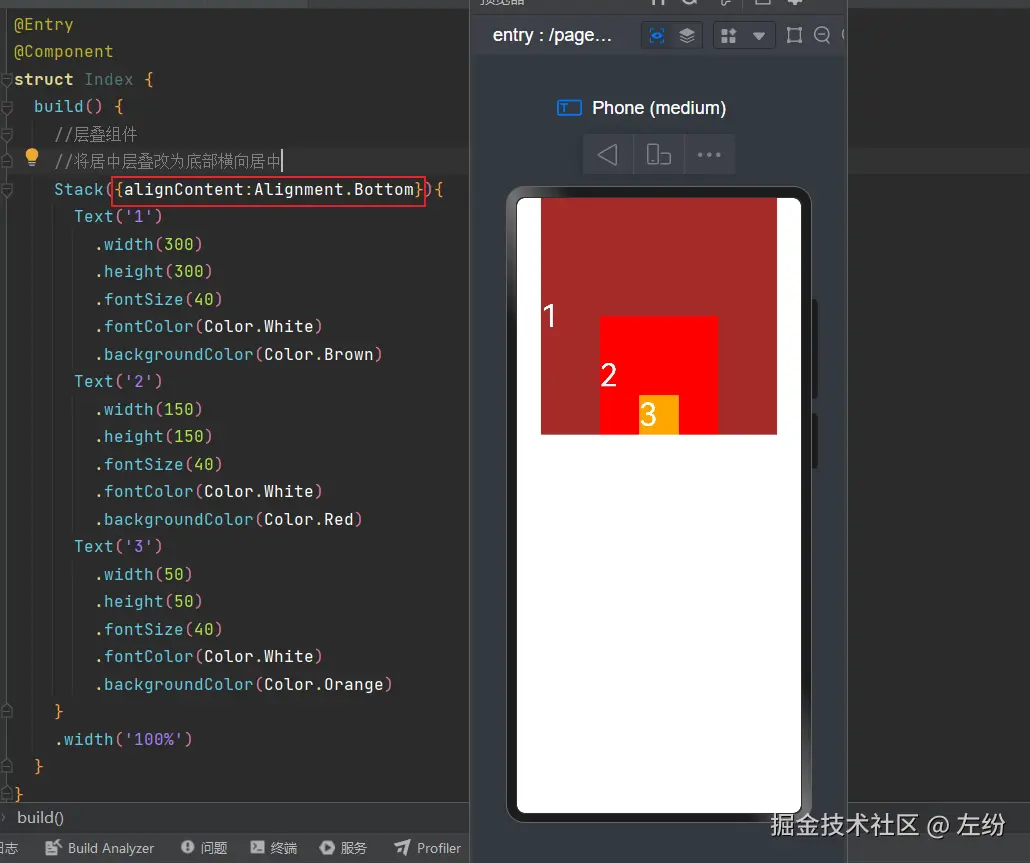Image resolution: width=1030 pixels, height=863 pixels.
Task: Open the 终端 terminal tab
Action: (274, 848)
